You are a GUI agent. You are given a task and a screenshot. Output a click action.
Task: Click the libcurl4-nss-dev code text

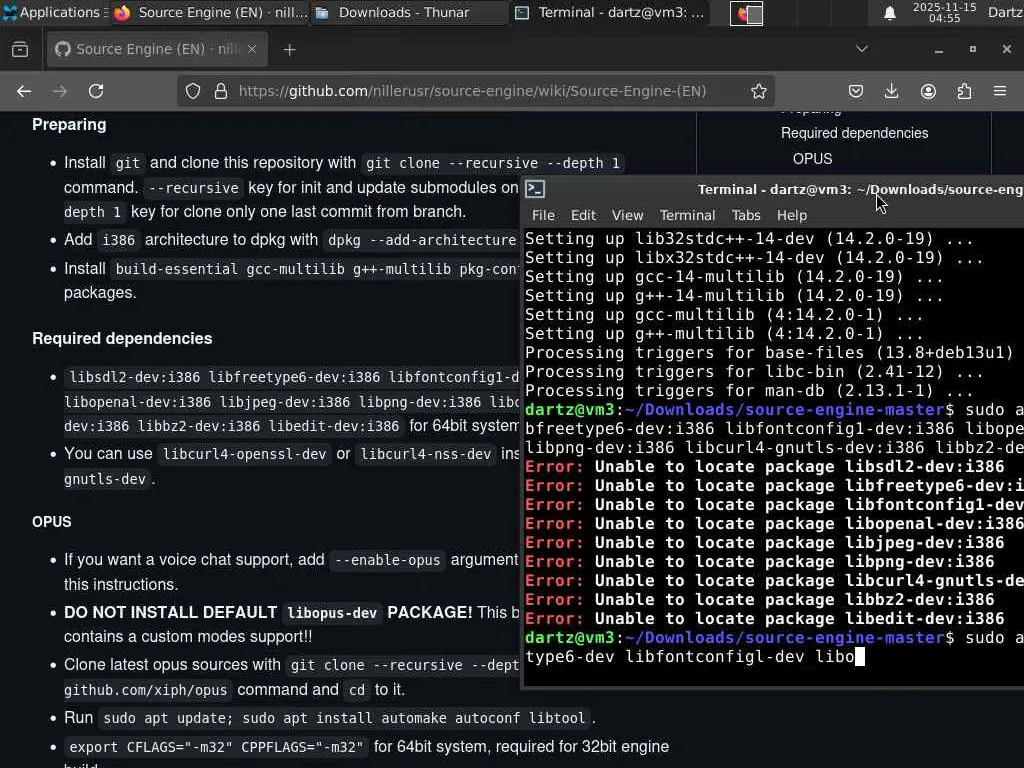pos(426,454)
